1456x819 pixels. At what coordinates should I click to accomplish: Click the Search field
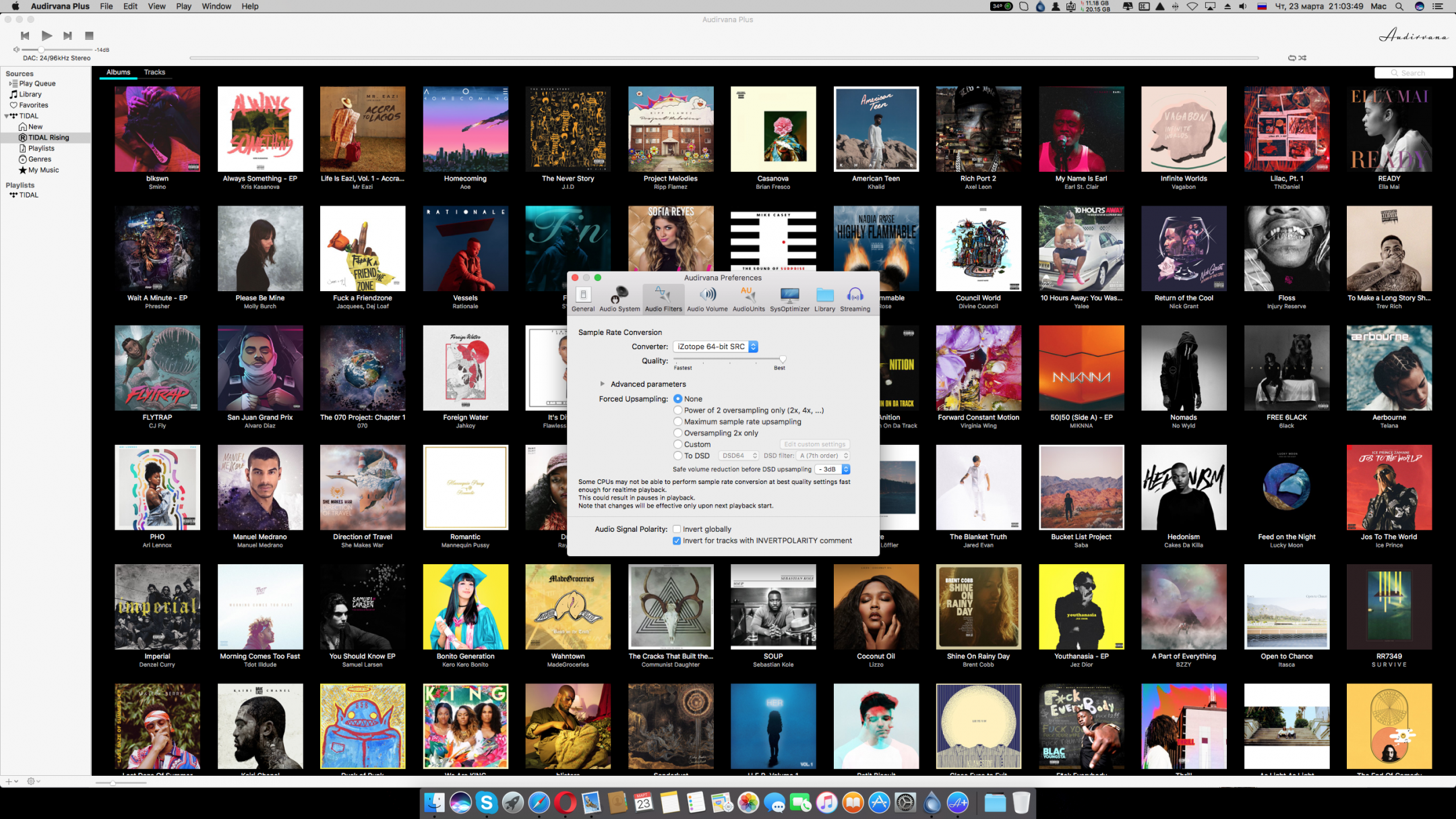pos(1413,73)
